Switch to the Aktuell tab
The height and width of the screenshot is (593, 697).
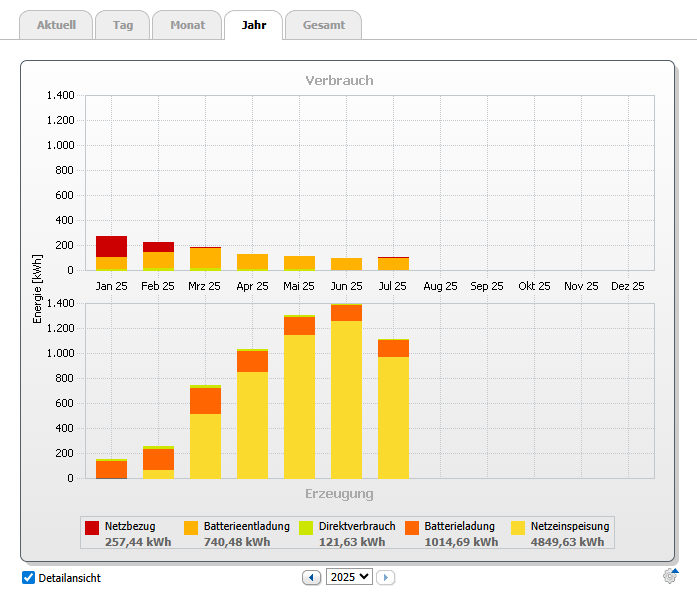56,25
